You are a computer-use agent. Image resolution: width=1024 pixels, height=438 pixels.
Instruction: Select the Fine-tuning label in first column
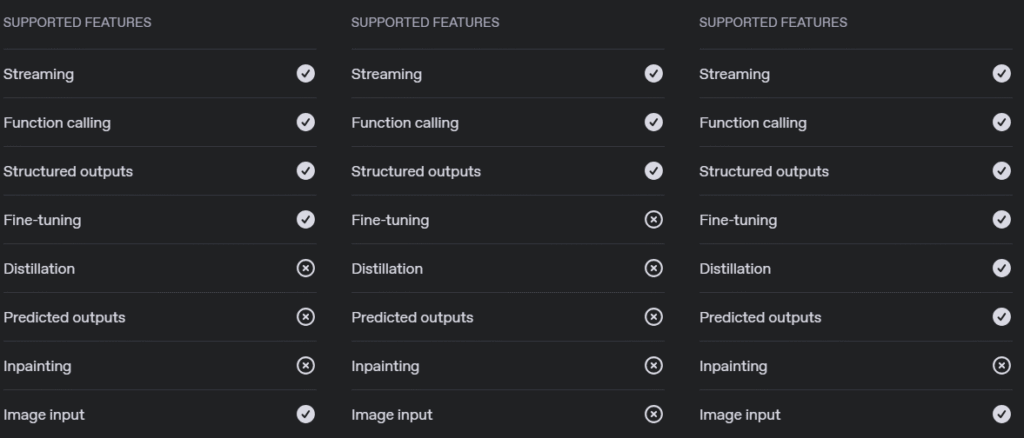42,221
